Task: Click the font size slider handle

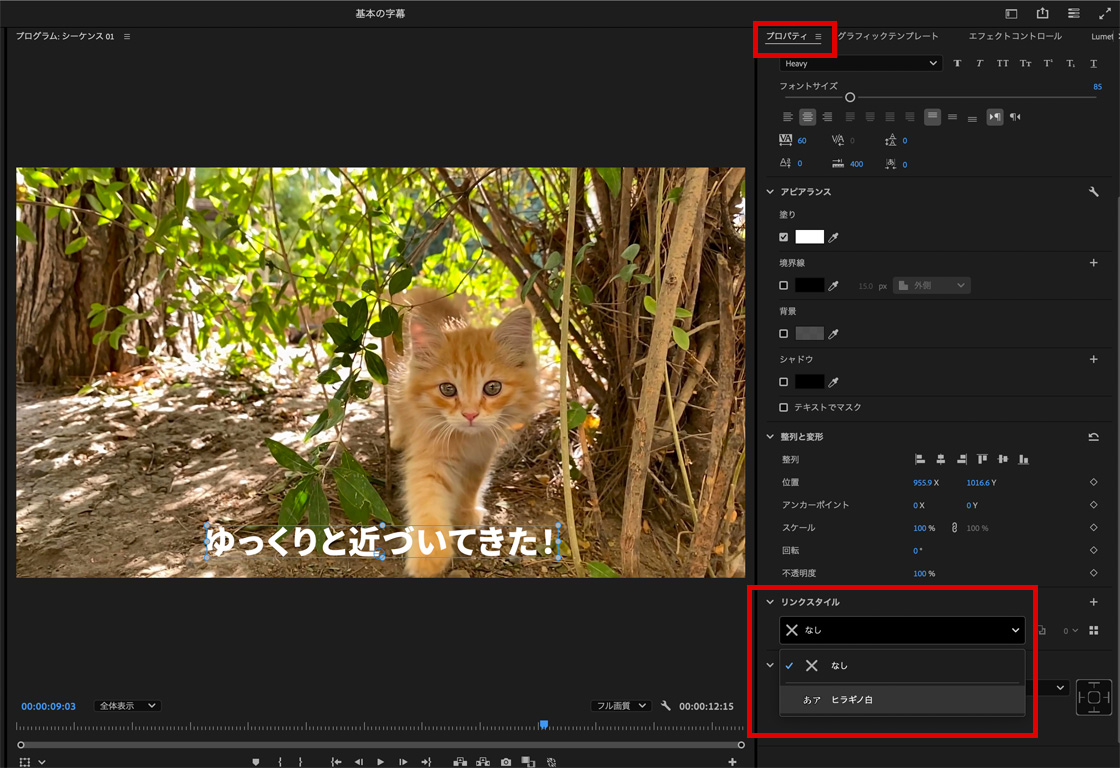Action: point(850,97)
